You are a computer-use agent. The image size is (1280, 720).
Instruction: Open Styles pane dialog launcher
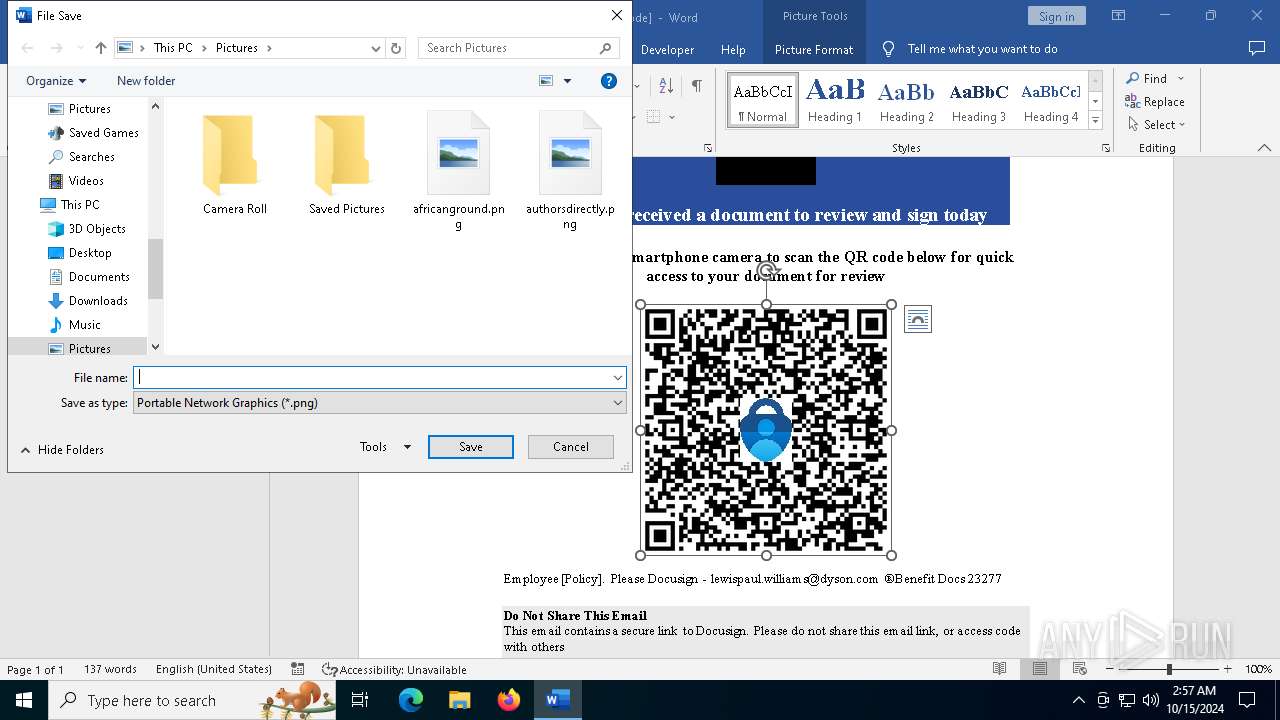pos(1106,148)
